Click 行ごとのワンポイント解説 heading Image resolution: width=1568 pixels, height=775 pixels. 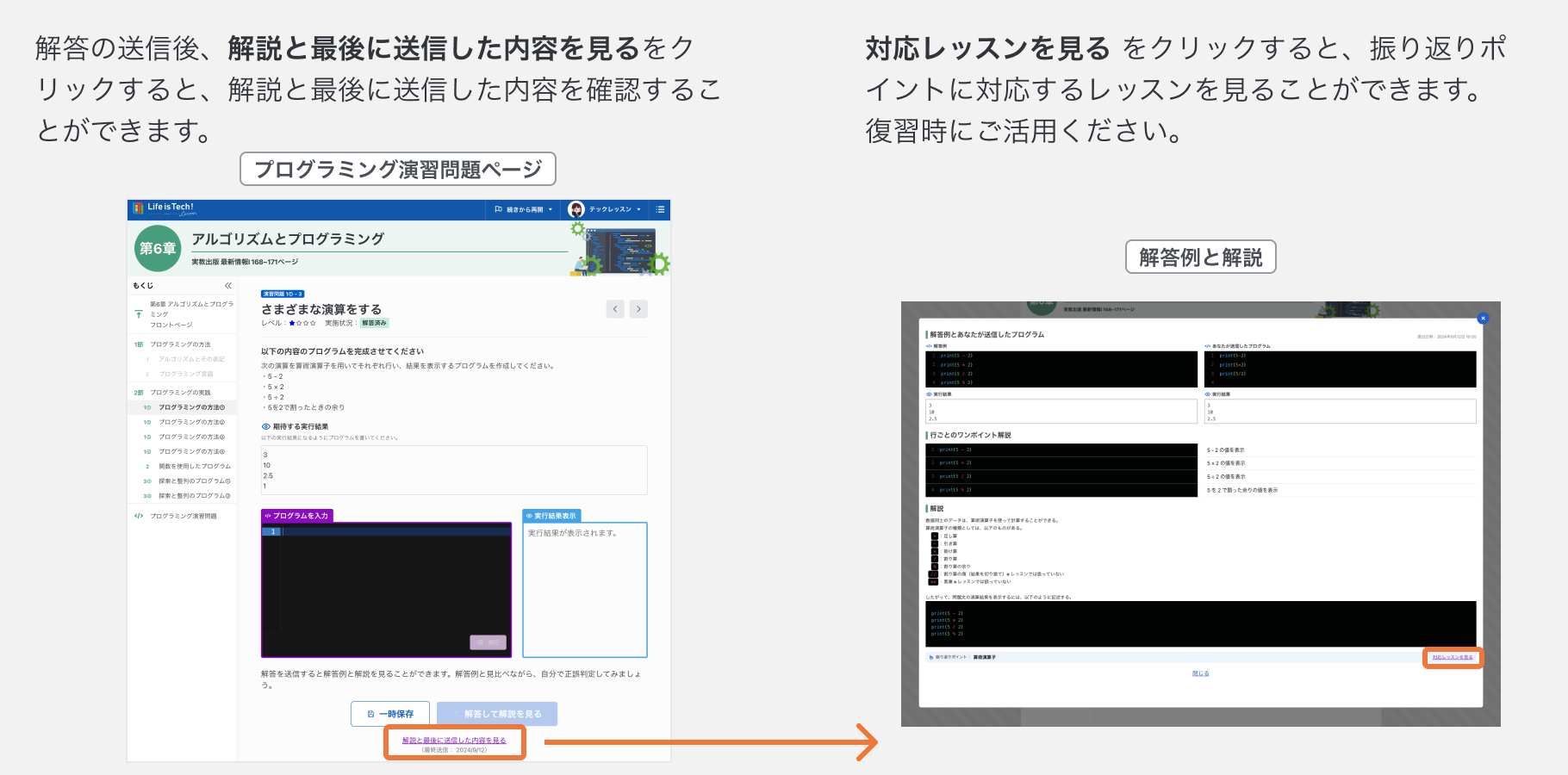tap(971, 435)
